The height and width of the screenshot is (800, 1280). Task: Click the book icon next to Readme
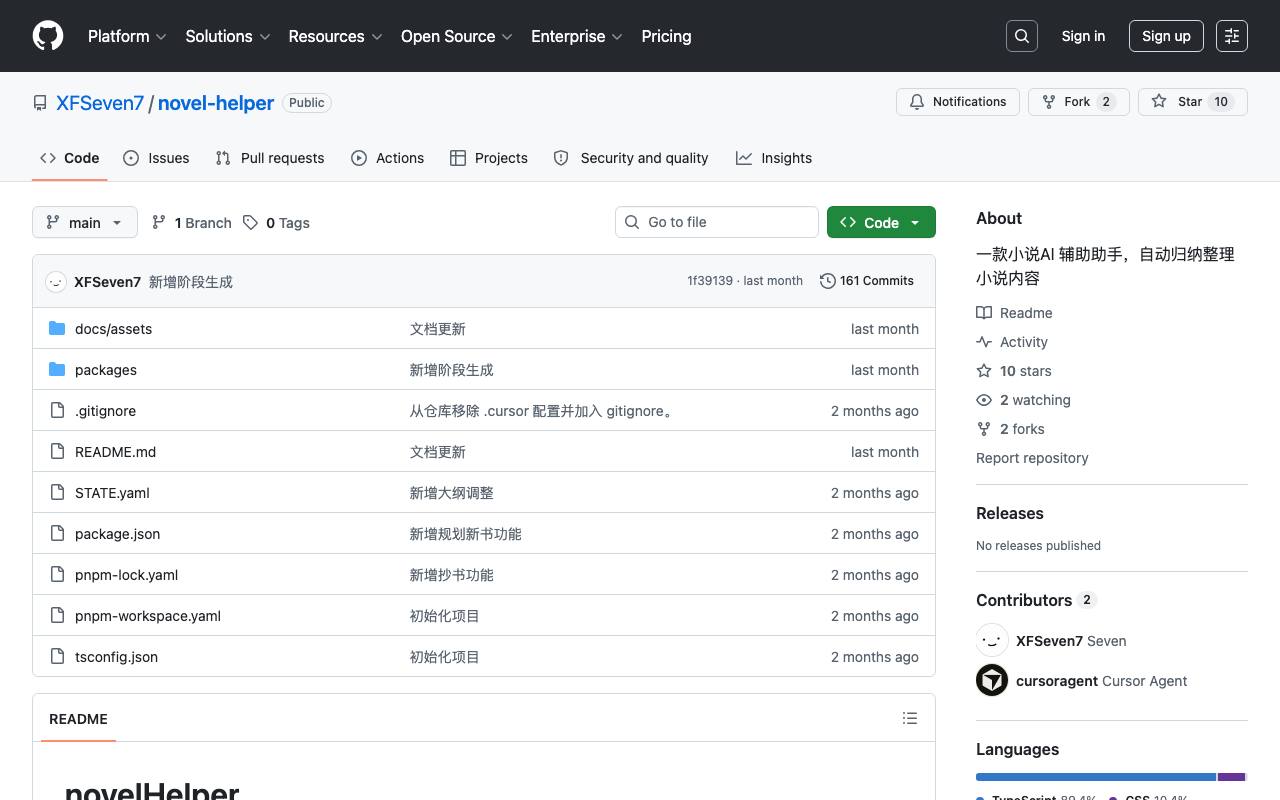click(x=984, y=313)
